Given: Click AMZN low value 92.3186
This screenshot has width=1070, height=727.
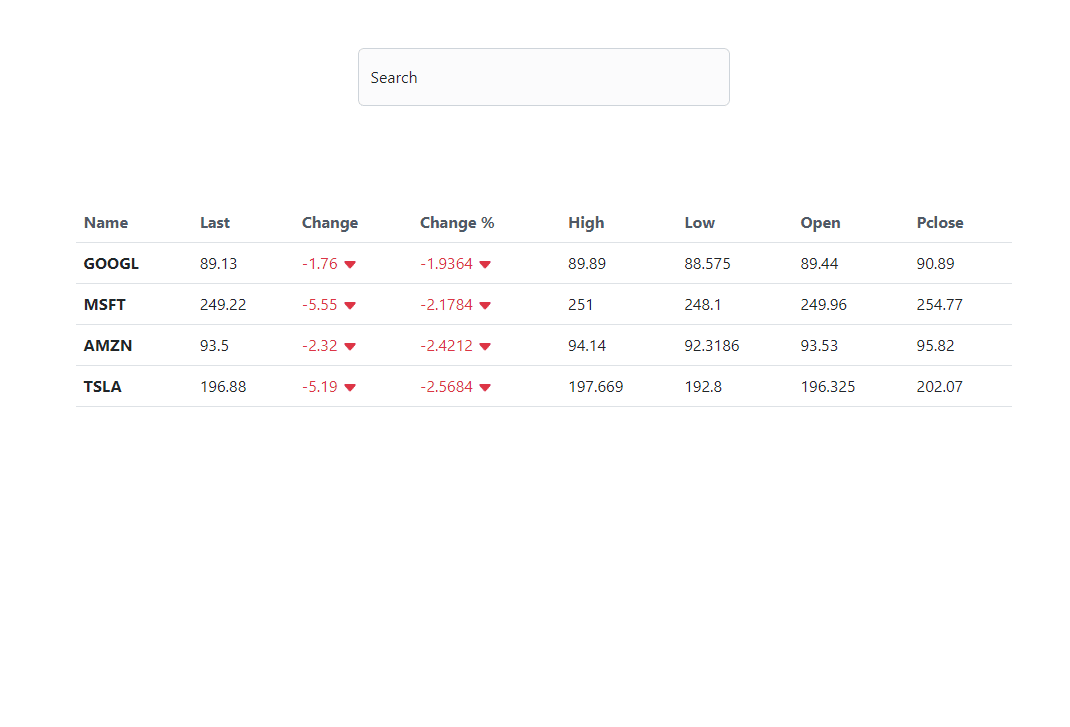Looking at the screenshot, I should [x=712, y=345].
